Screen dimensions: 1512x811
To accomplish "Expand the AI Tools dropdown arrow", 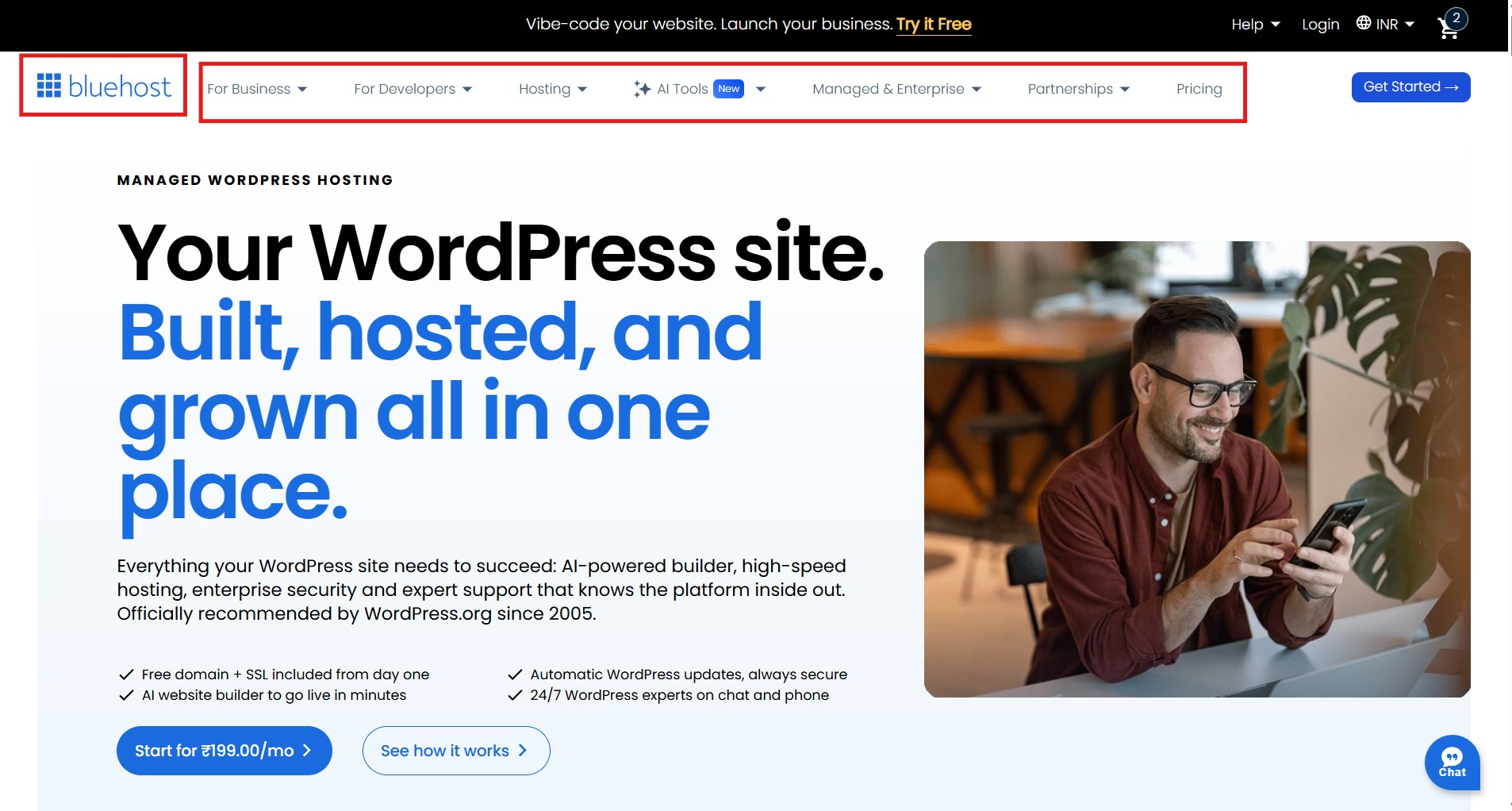I will (x=761, y=90).
